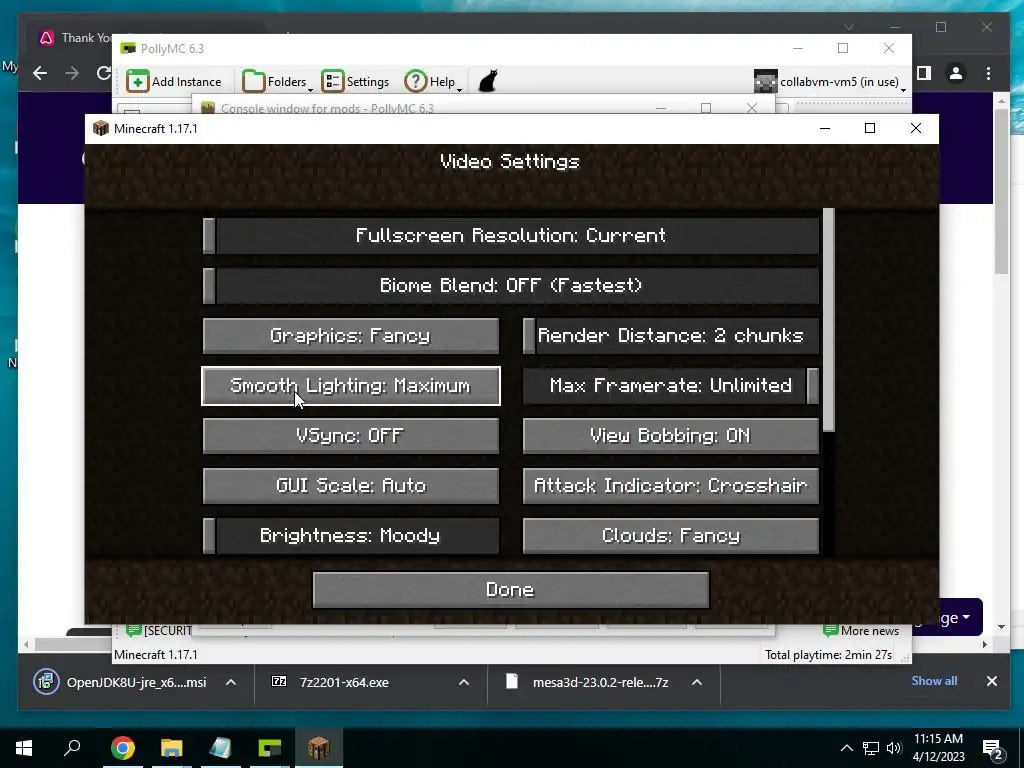1024x768 pixels.
Task: Click the Max Framerate: Unlimited slider
Action: [x=671, y=386]
